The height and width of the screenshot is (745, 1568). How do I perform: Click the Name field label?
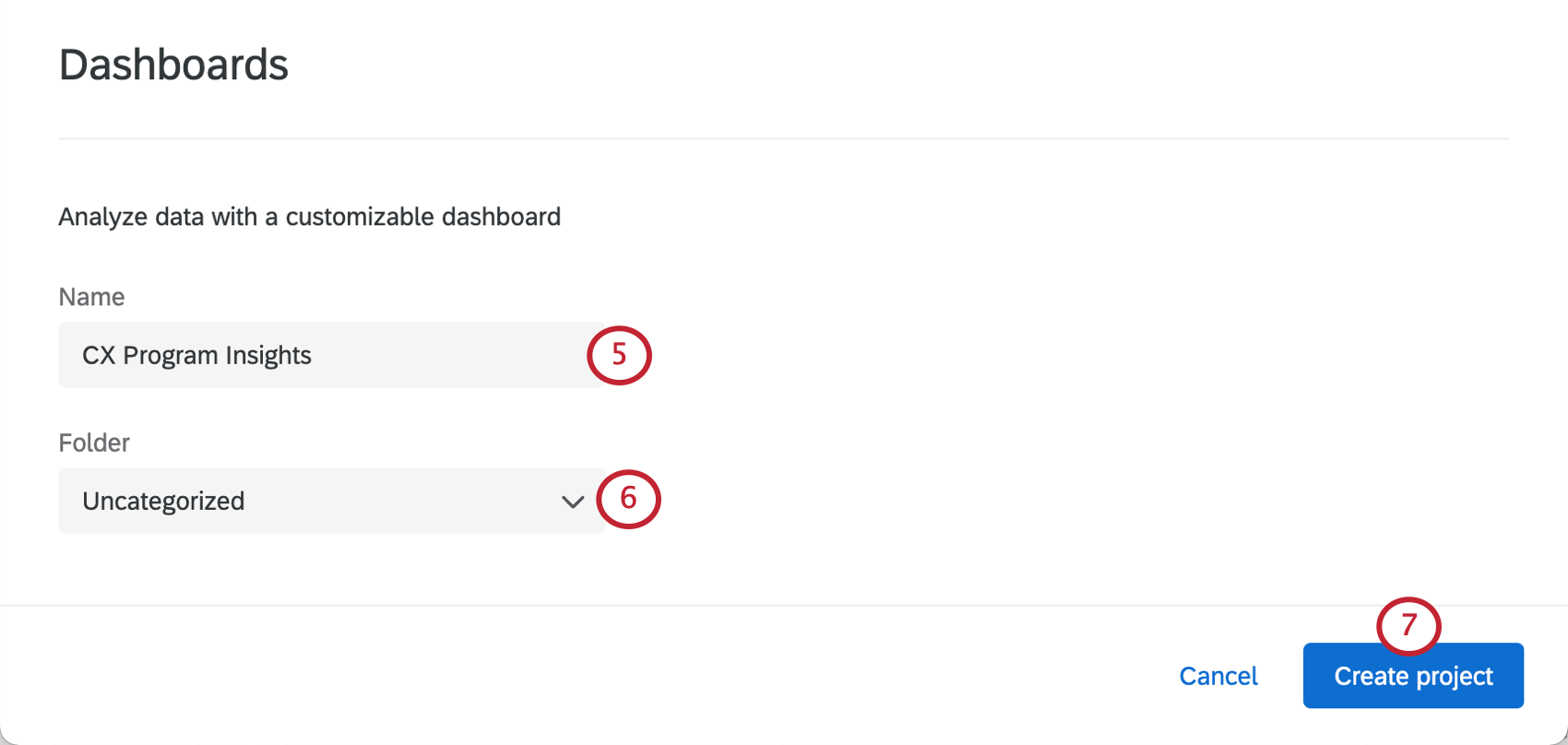pyautogui.click(x=91, y=297)
